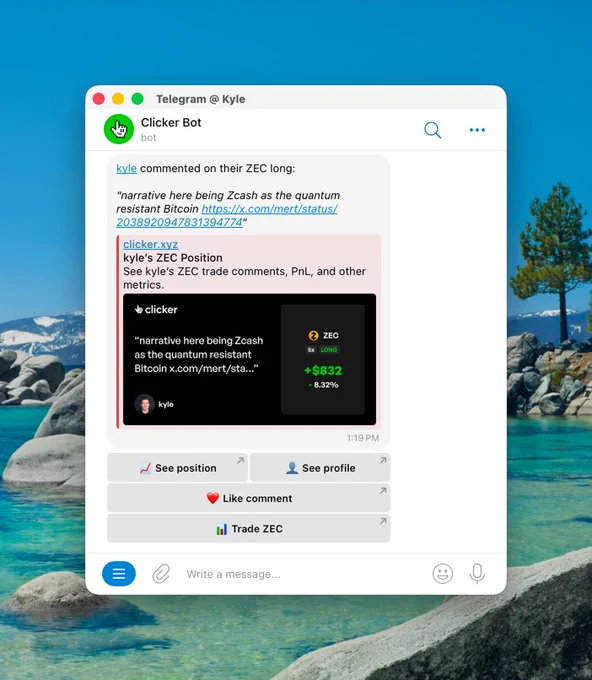Open search in Clicker Bot chat
Image resolution: width=592 pixels, height=680 pixels.
(x=432, y=130)
